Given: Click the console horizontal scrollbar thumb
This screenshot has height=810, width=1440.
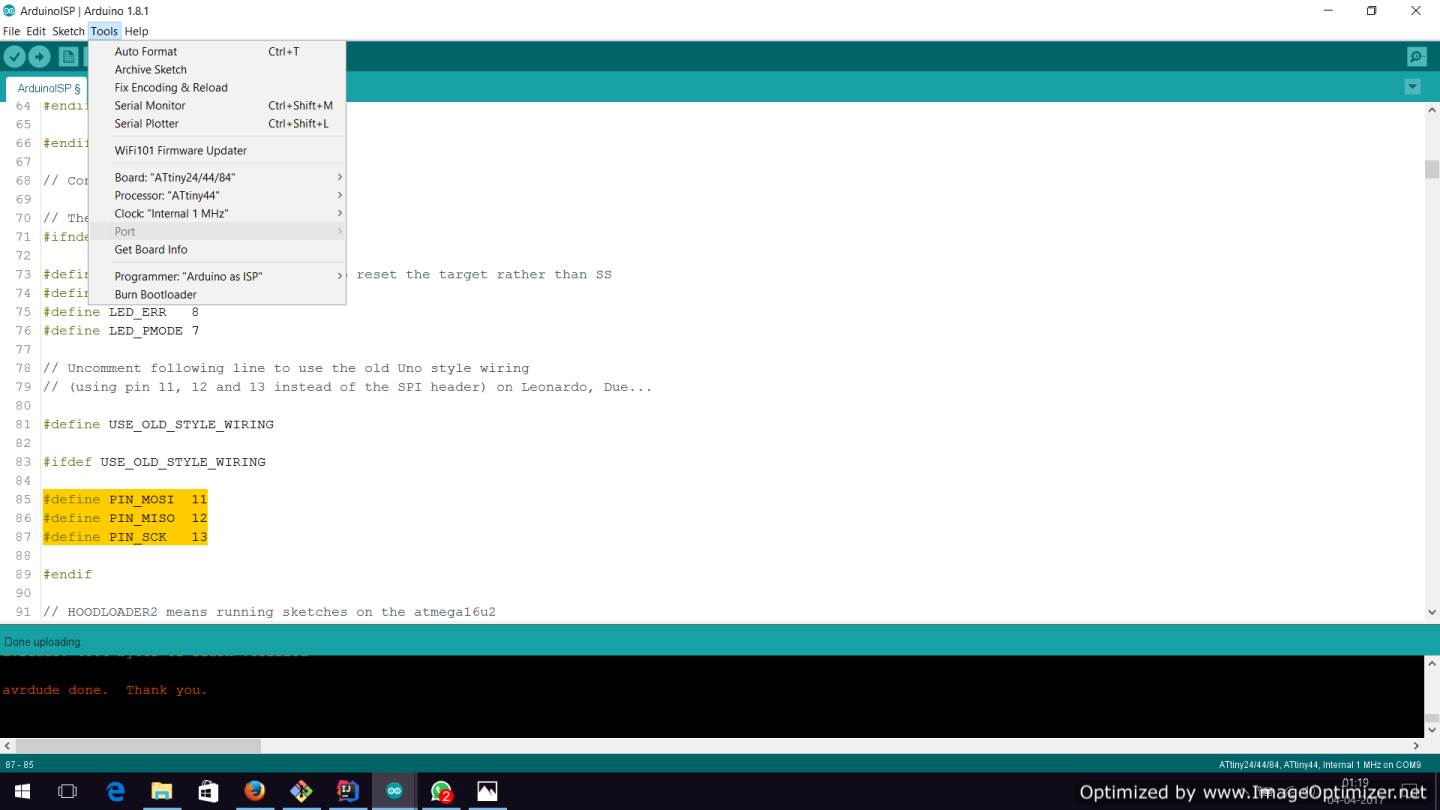Looking at the screenshot, I should 138,746.
